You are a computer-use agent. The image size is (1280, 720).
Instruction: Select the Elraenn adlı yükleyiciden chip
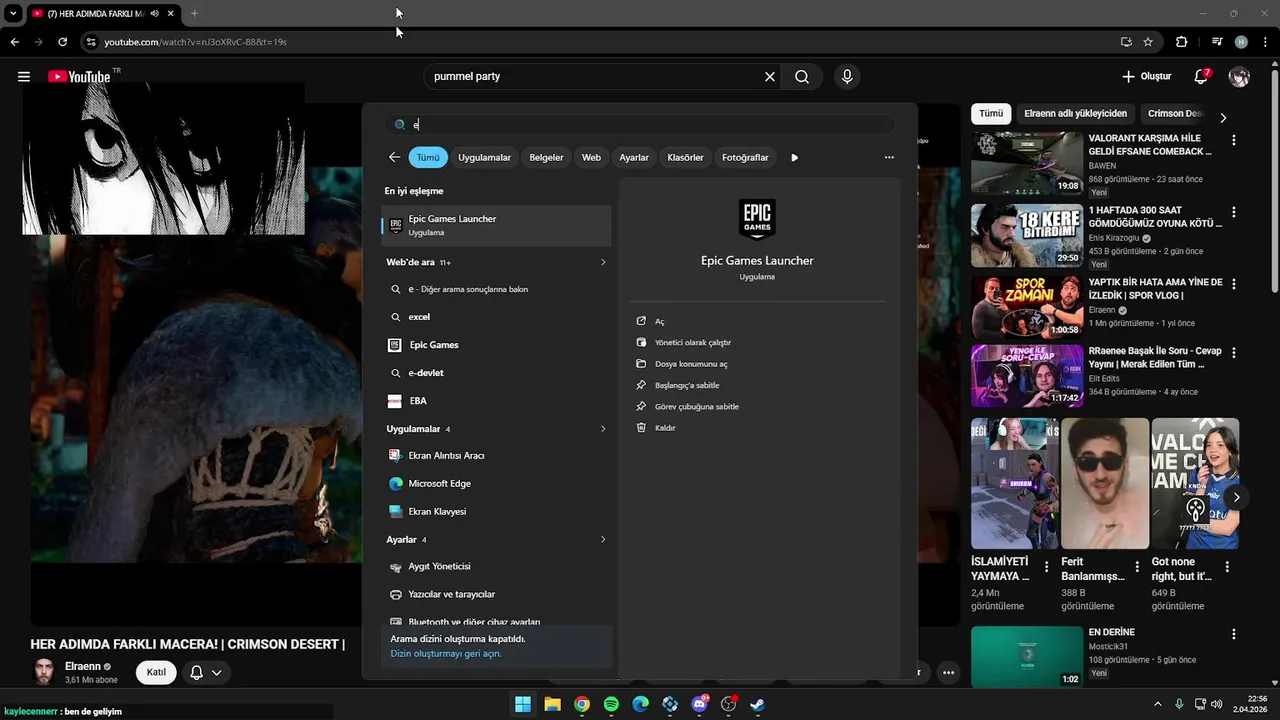click(x=1075, y=114)
